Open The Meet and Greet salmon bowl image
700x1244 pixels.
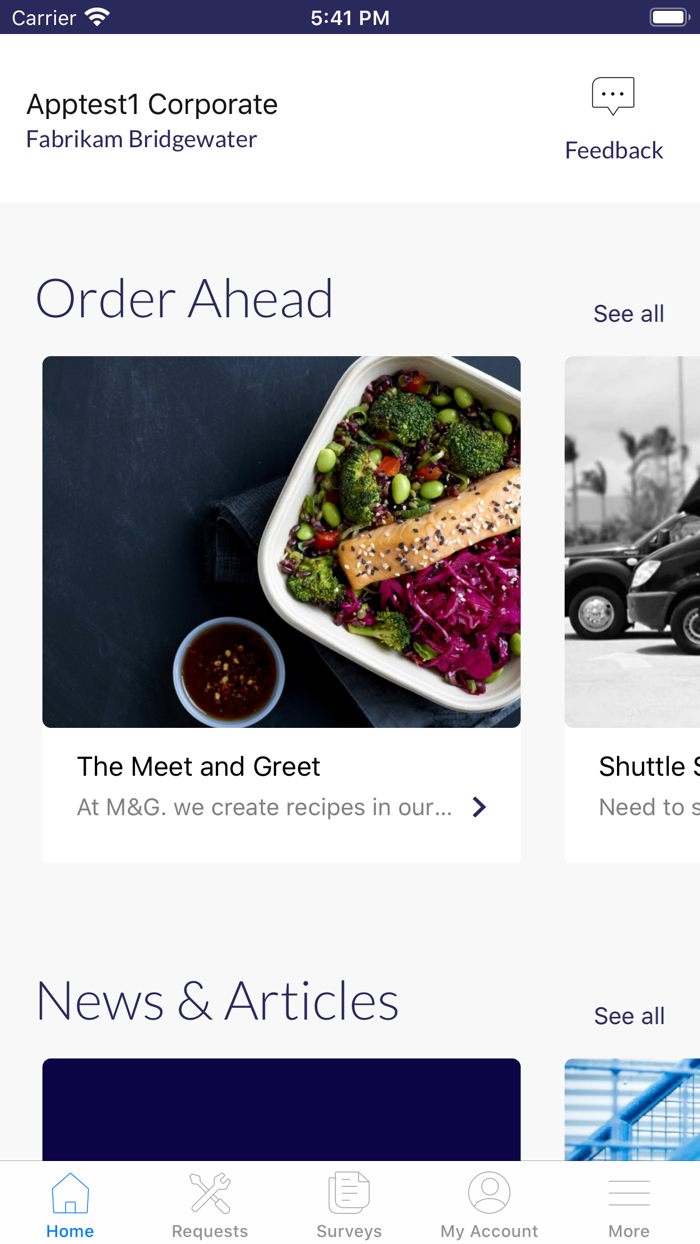click(281, 540)
